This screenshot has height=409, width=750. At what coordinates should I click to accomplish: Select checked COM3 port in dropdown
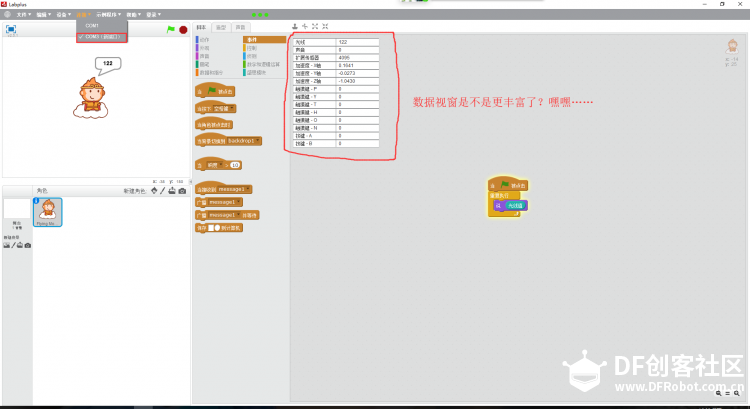coord(102,37)
